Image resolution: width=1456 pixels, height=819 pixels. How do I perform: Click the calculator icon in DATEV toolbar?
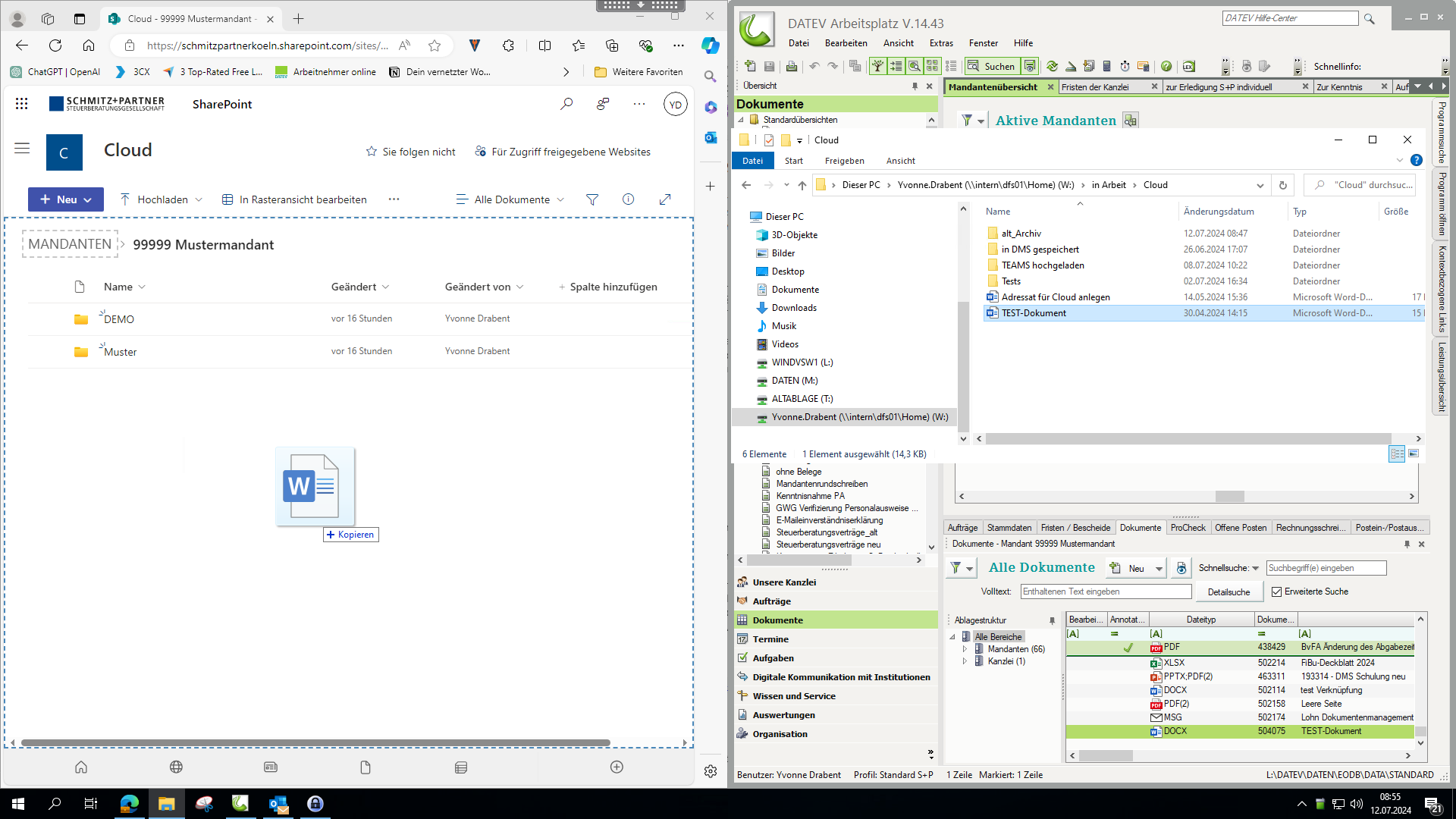[1106, 66]
